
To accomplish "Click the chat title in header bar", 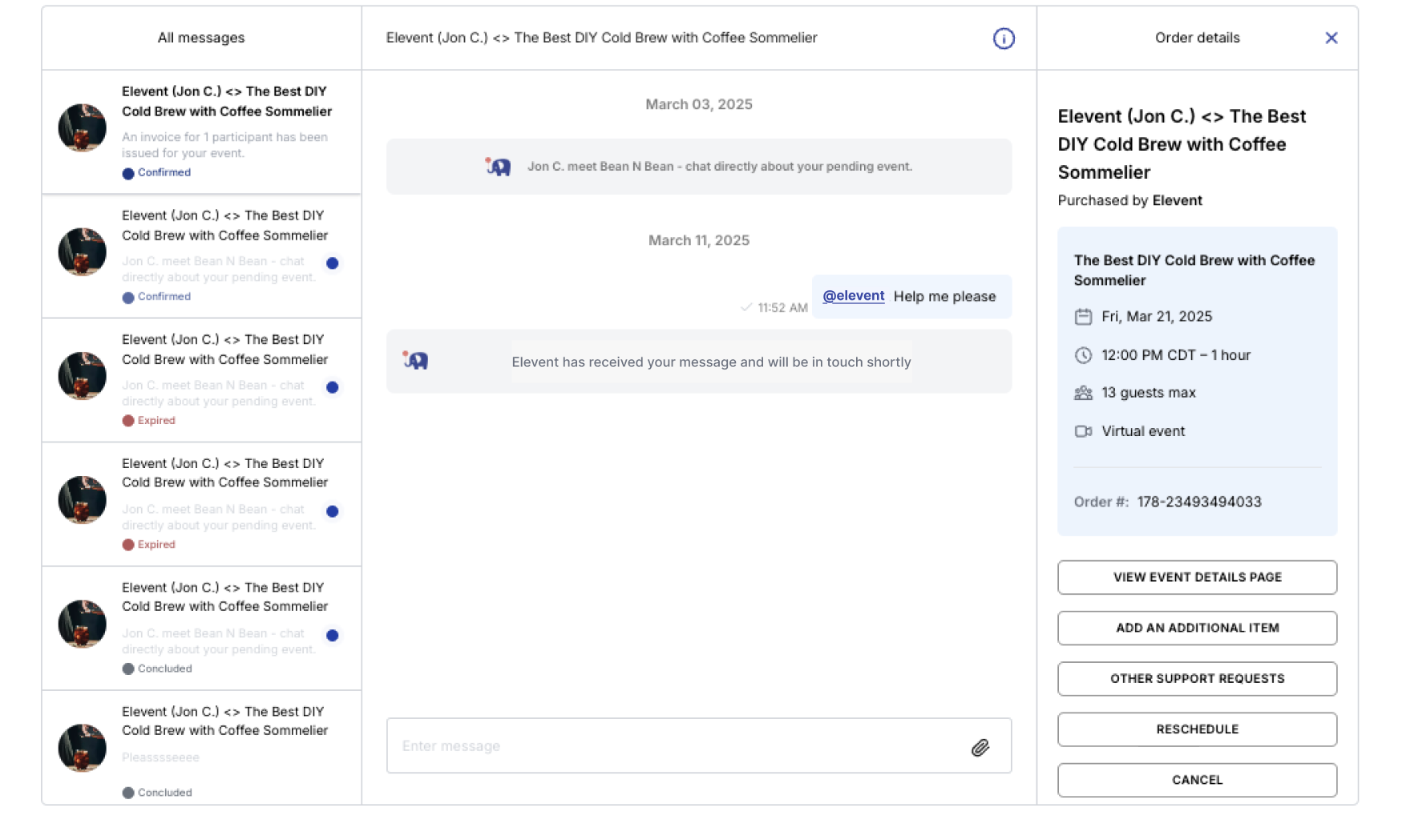I will (601, 38).
